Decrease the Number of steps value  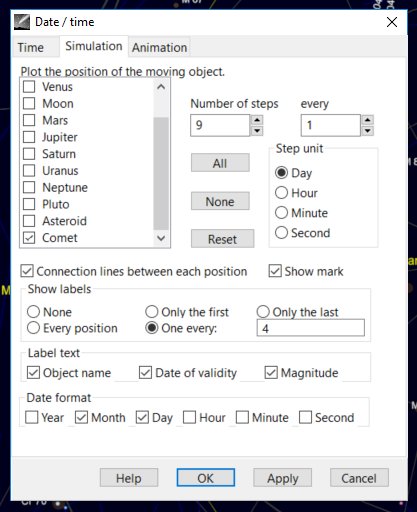click(257, 130)
